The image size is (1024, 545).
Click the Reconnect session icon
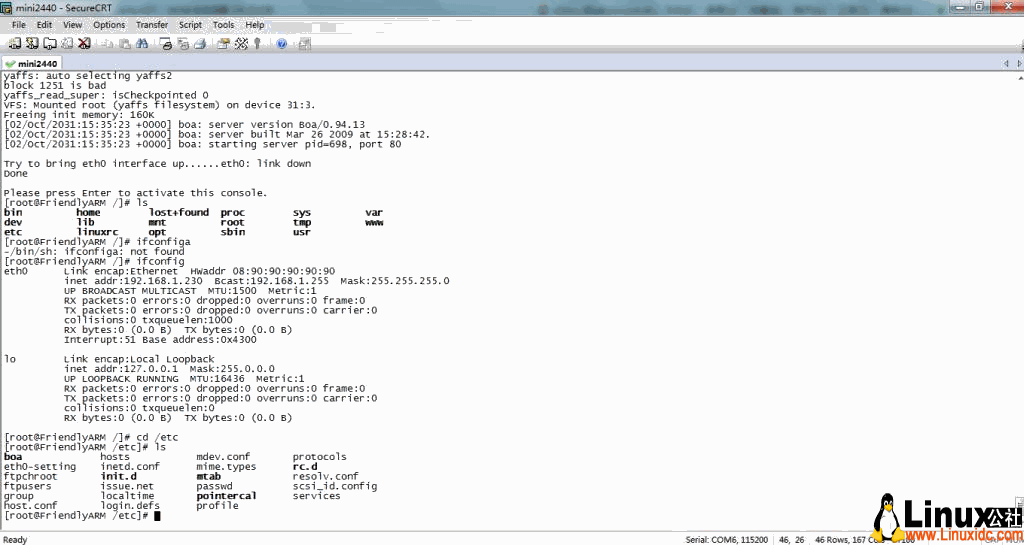[66, 44]
